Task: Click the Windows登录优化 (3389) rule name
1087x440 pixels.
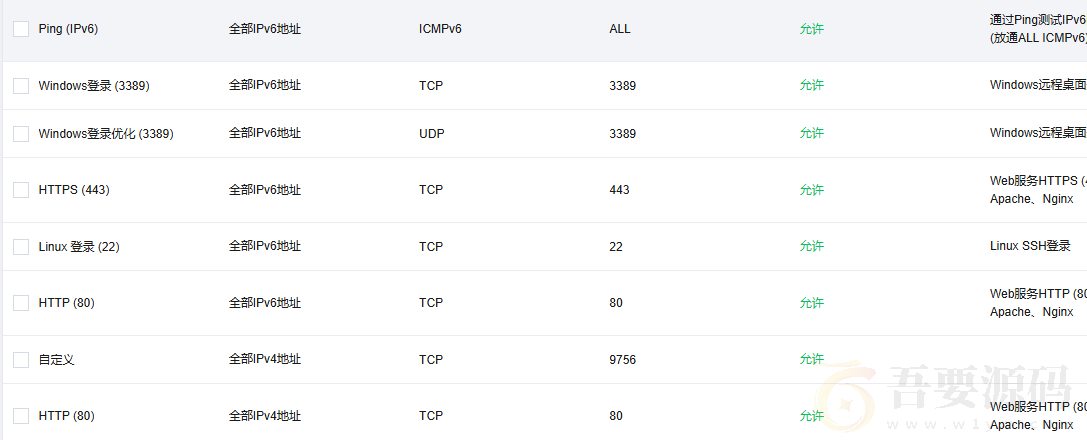Action: [x=106, y=134]
